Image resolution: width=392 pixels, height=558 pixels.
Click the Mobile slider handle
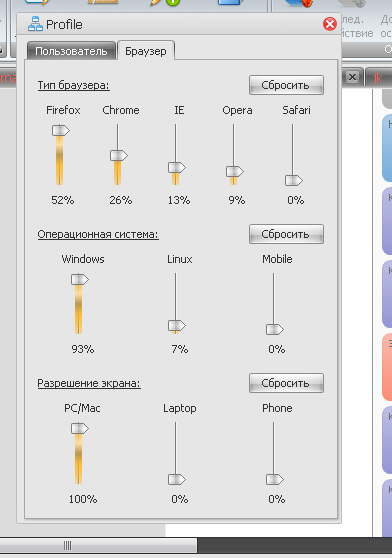(275, 330)
